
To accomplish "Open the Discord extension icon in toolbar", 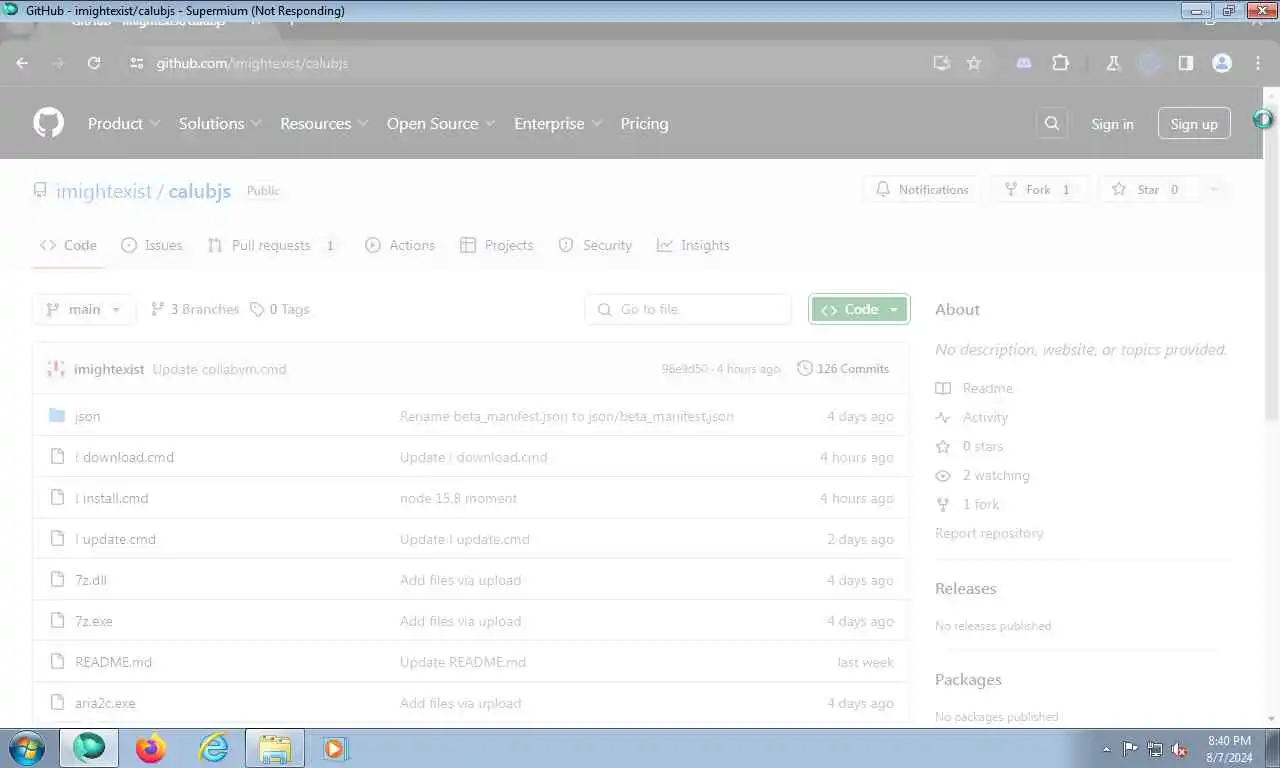I will 1023,63.
